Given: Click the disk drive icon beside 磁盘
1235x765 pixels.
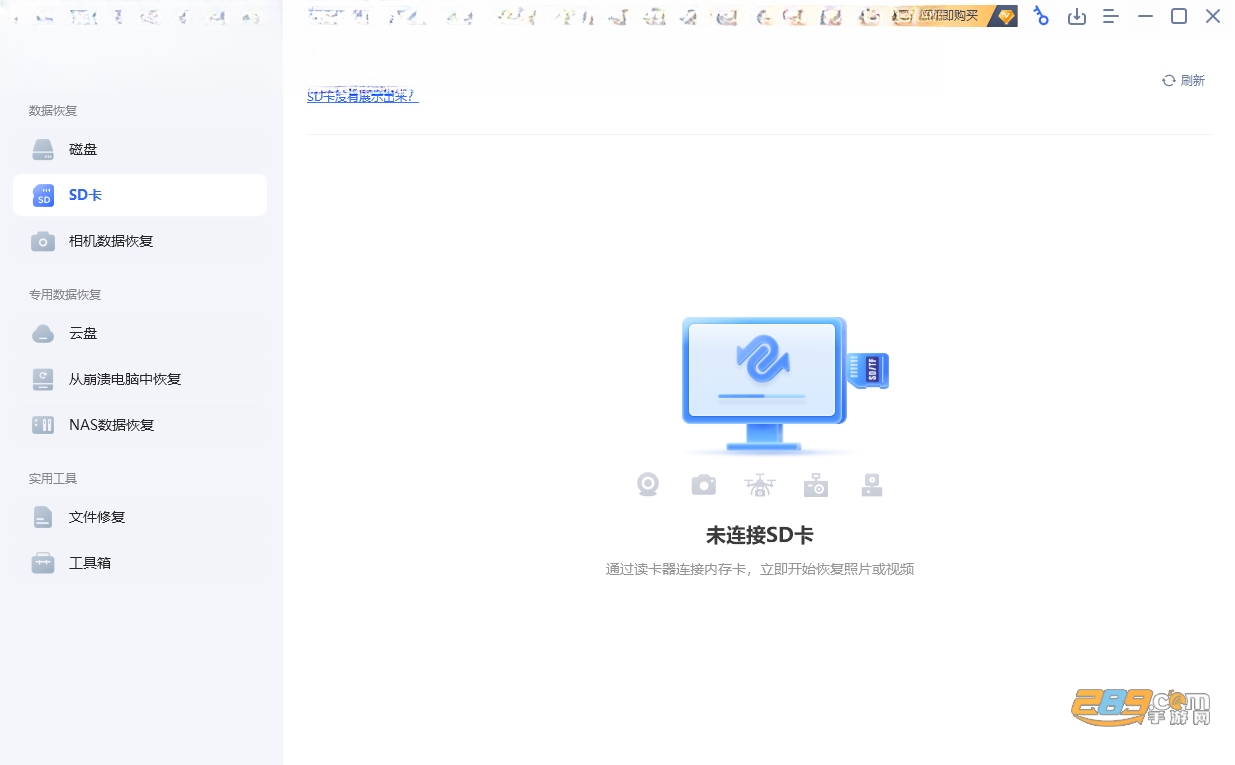Looking at the screenshot, I should 43,150.
